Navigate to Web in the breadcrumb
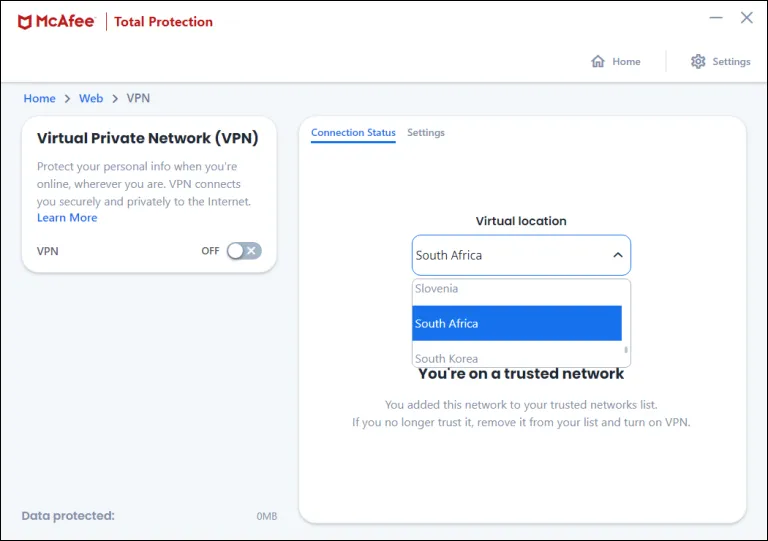Image resolution: width=768 pixels, height=541 pixels. [91, 98]
